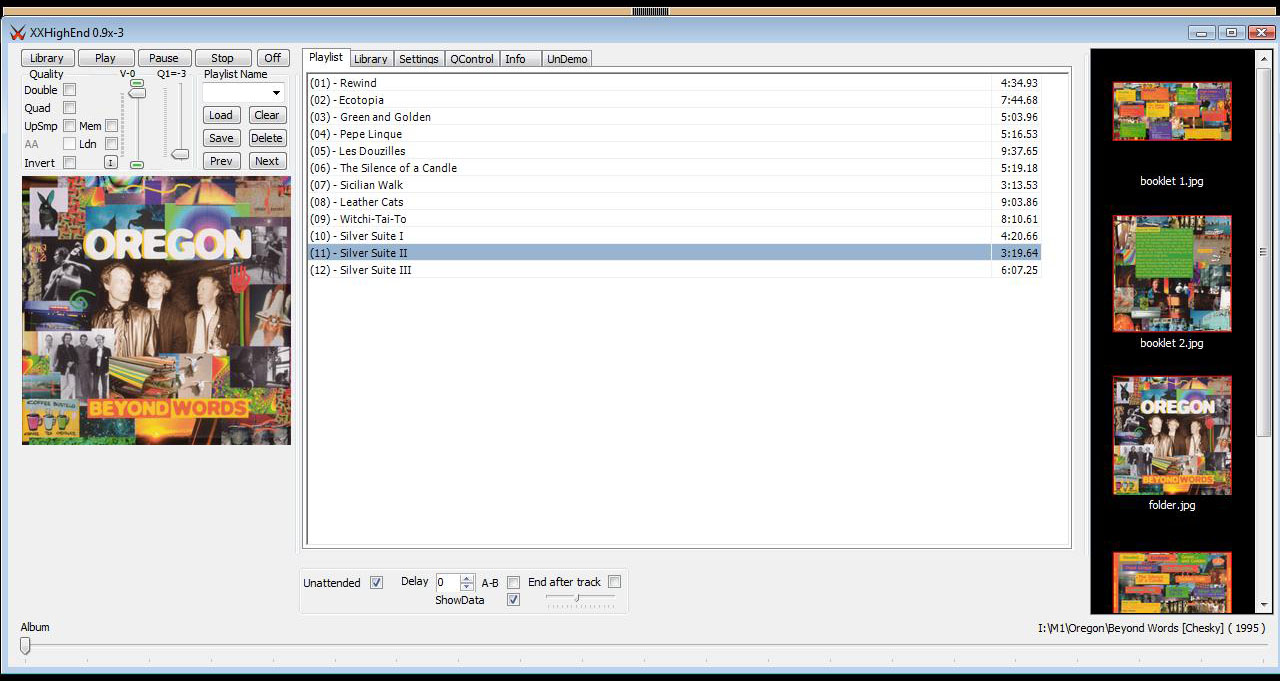Click the V-0 volume slider handle
Image resolution: width=1280 pixels, height=681 pixels.
(x=138, y=93)
